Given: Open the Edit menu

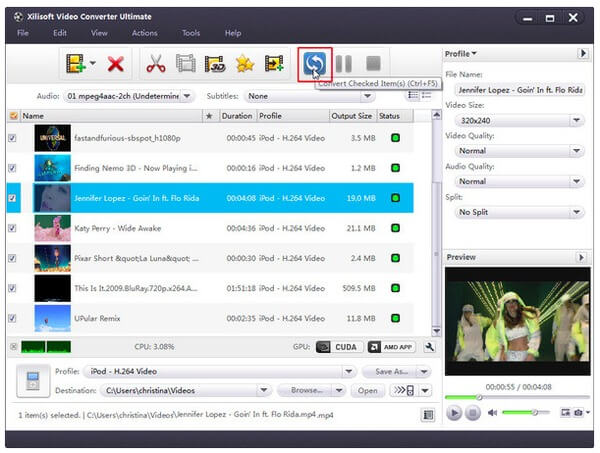Looking at the screenshot, I should coord(60,33).
